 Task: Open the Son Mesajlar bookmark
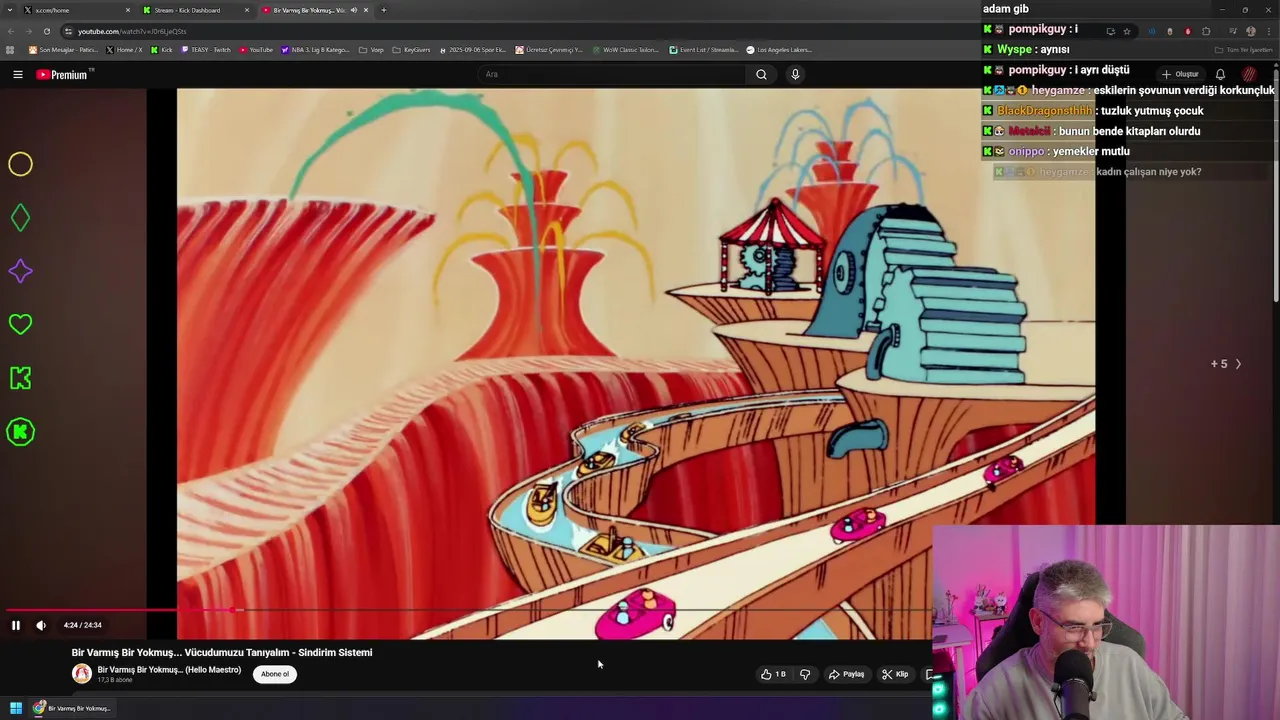point(64,50)
